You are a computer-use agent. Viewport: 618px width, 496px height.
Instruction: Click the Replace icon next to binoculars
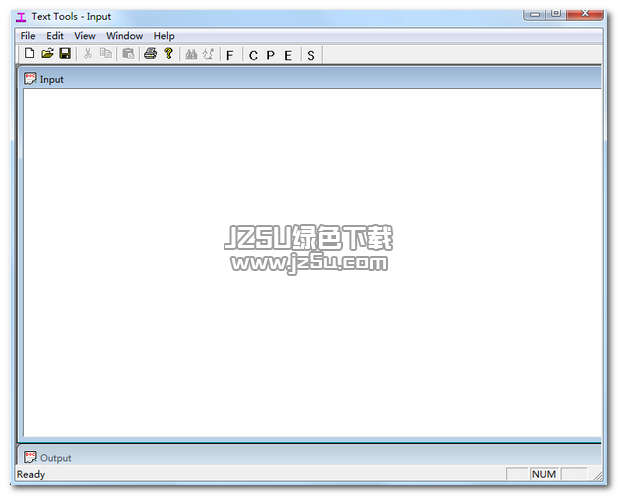(208, 54)
